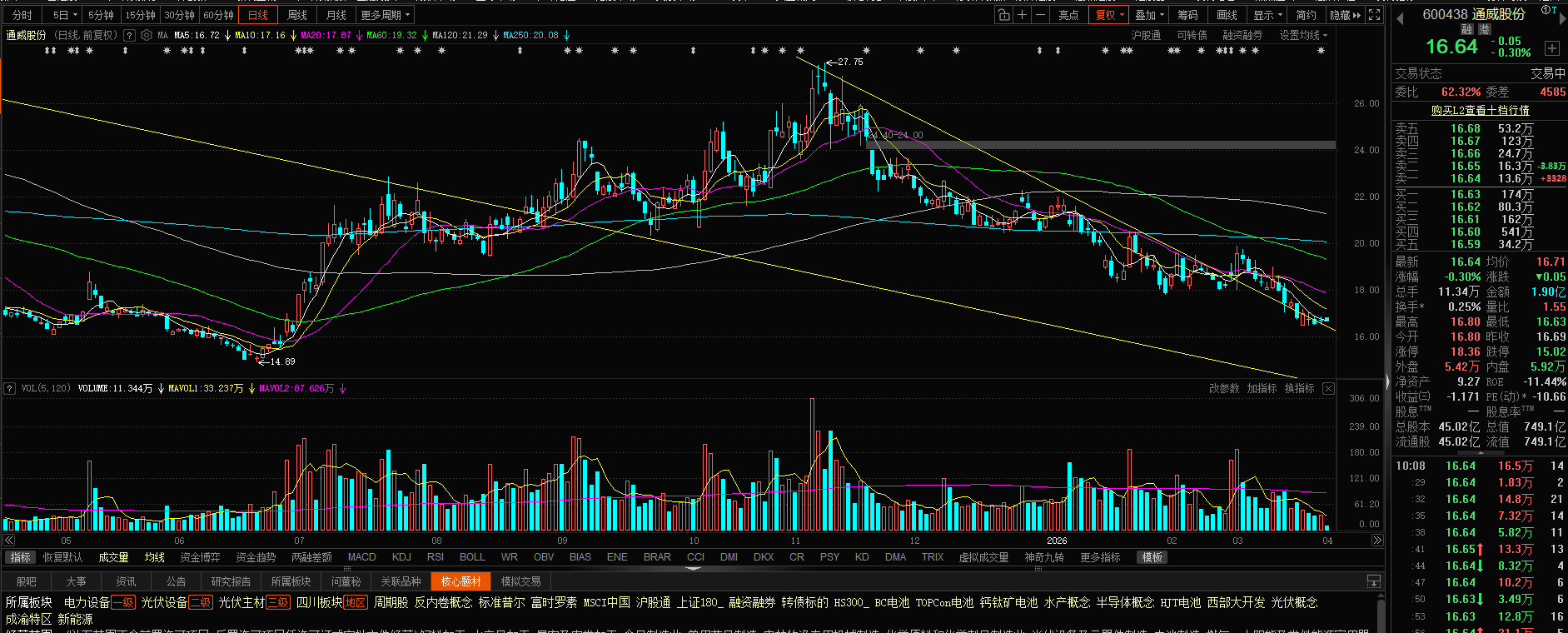This screenshot has width=1568, height=633.
Task: Click the 融 margin-trading badge
Action: [x=1467, y=29]
